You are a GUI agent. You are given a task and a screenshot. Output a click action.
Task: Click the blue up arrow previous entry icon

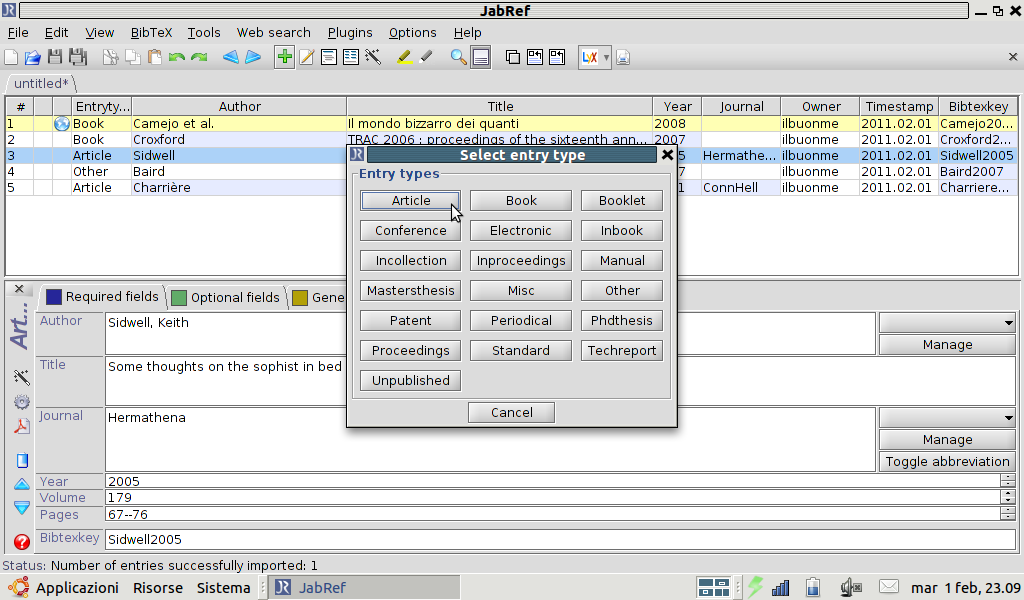point(22,484)
